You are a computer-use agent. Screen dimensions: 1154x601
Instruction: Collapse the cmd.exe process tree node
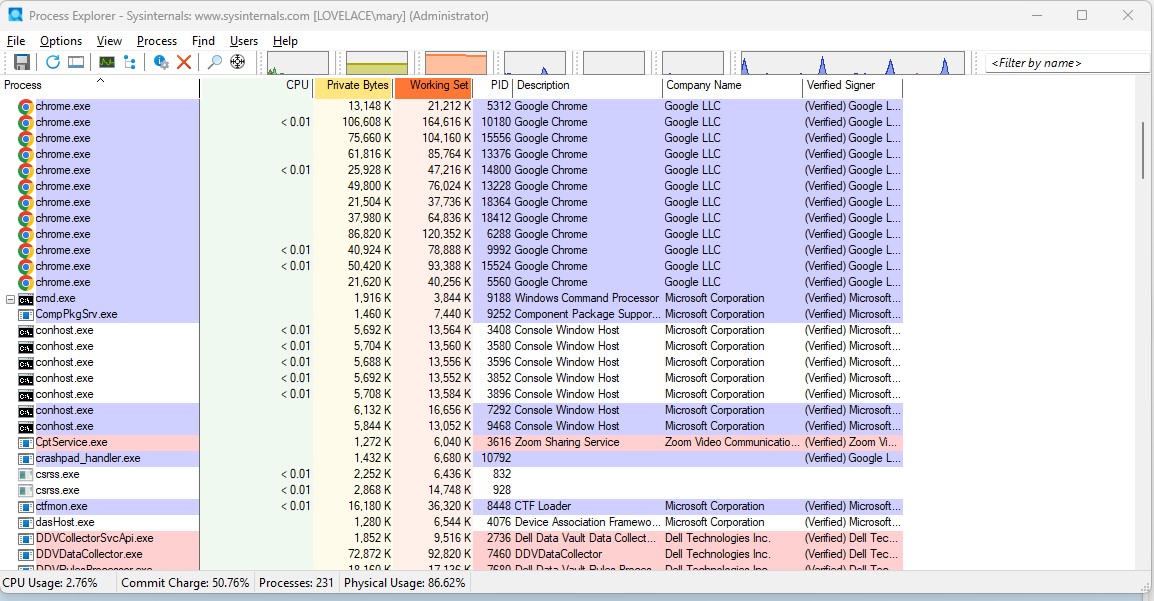(10, 299)
